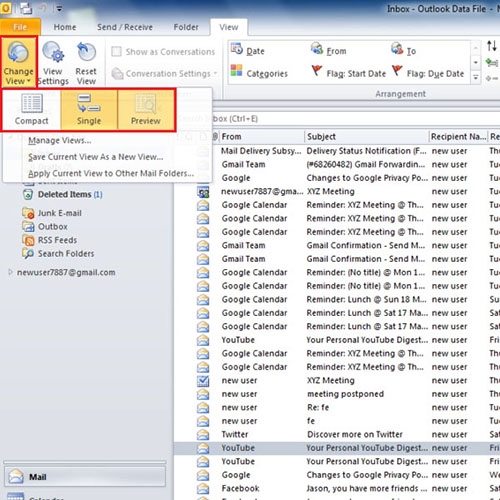The width and height of the screenshot is (500, 500).
Task: Open the Junk E-mail folder
Action: tap(52, 213)
